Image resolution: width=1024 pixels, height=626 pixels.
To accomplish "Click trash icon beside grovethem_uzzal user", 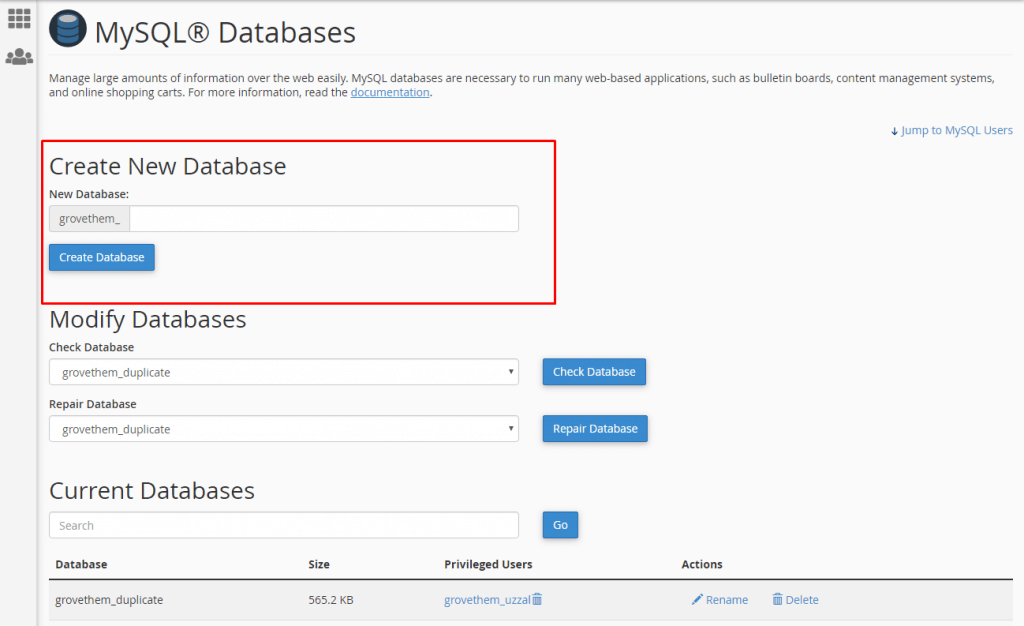I will click(x=537, y=599).
